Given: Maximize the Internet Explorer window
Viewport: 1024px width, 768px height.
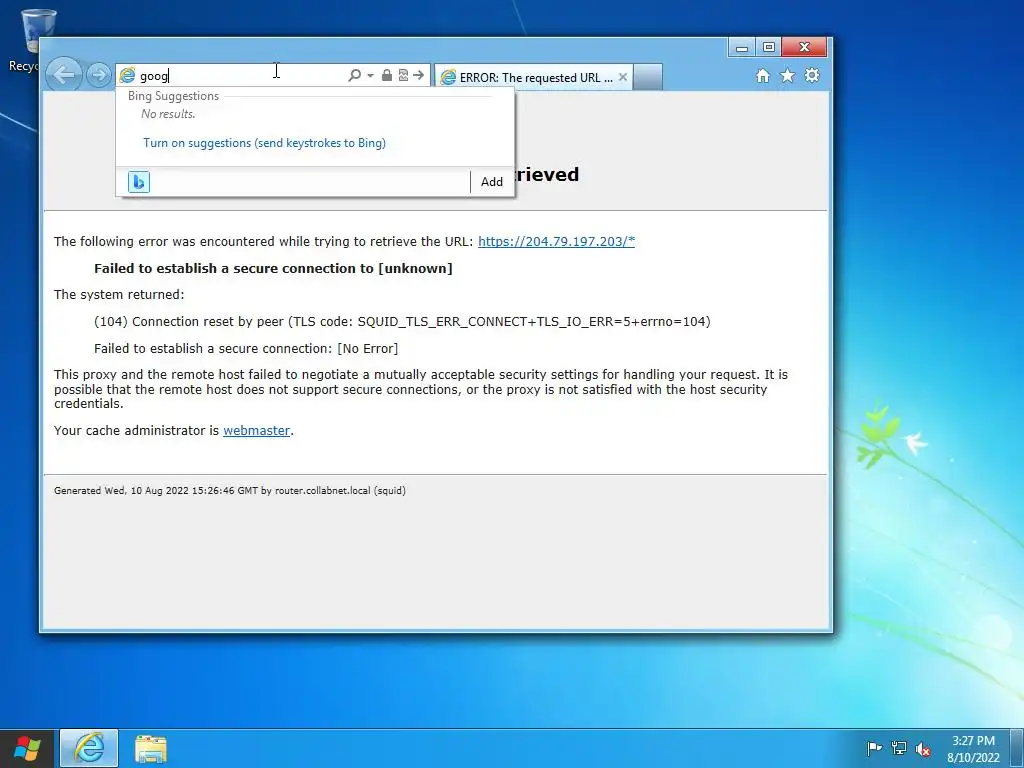Looking at the screenshot, I should point(769,48).
